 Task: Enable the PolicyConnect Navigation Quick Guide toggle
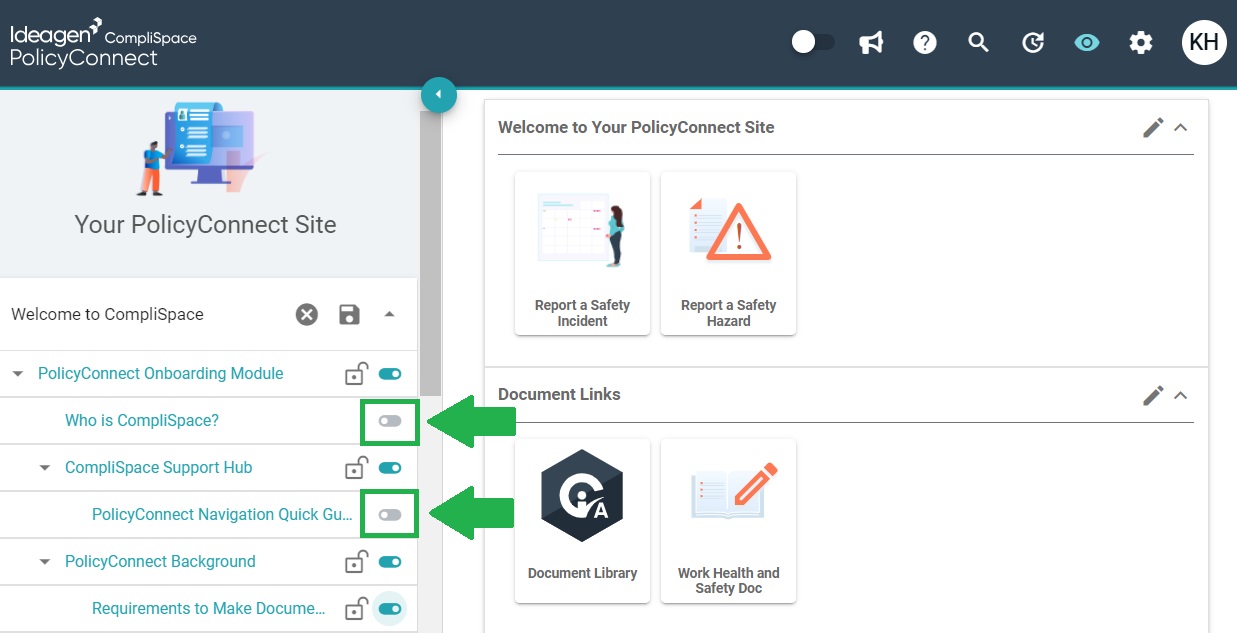click(x=390, y=515)
